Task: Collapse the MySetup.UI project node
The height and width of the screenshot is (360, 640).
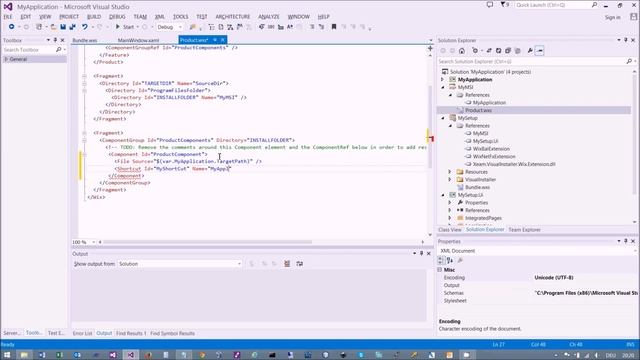Action: pyautogui.click(x=442, y=195)
